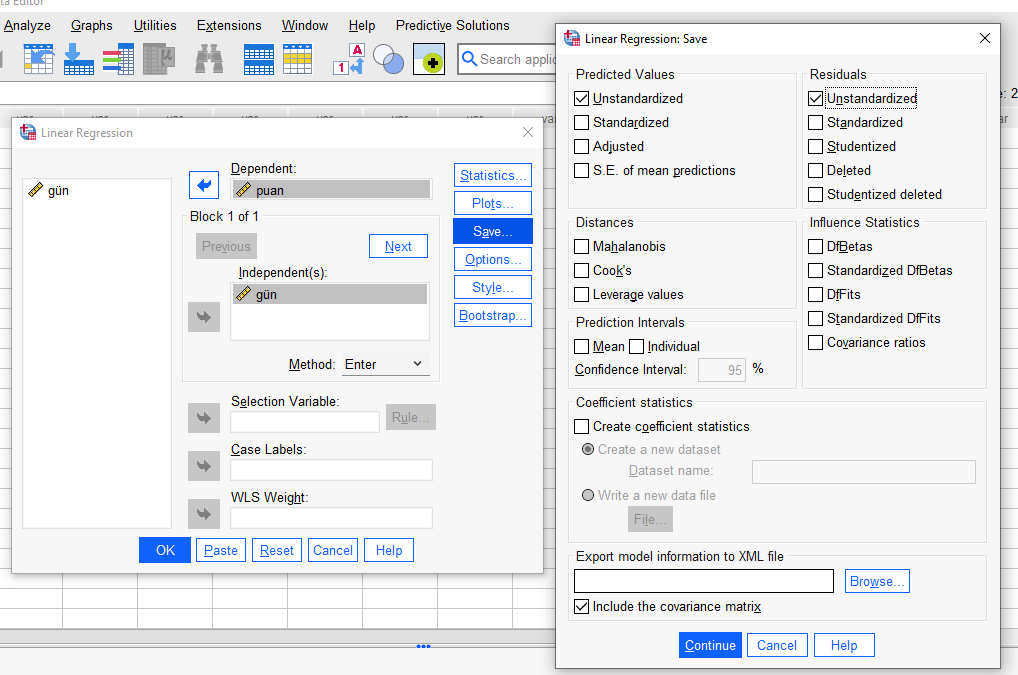This screenshot has height=675, width=1018.
Task: Open the Extensions menu
Action: (x=229, y=25)
